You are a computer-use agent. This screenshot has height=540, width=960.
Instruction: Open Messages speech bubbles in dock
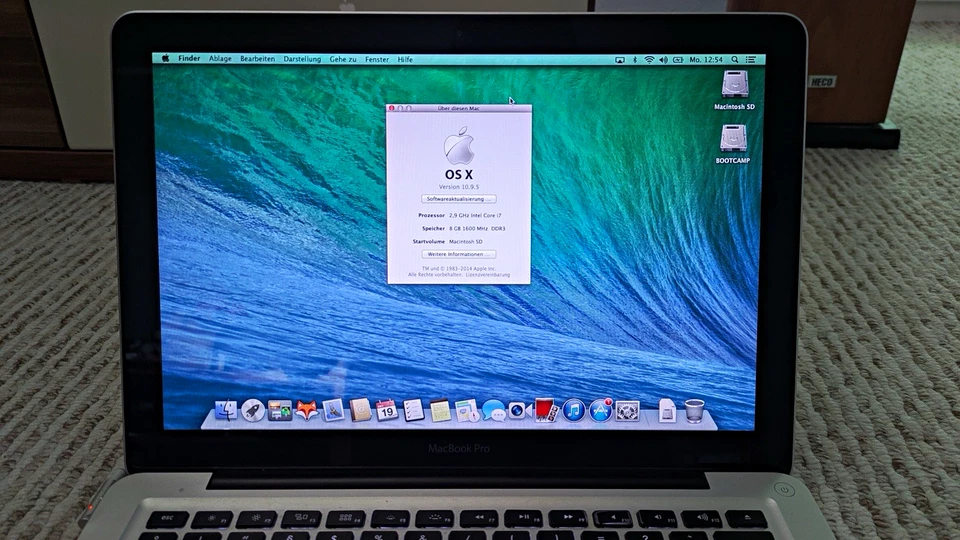493,411
